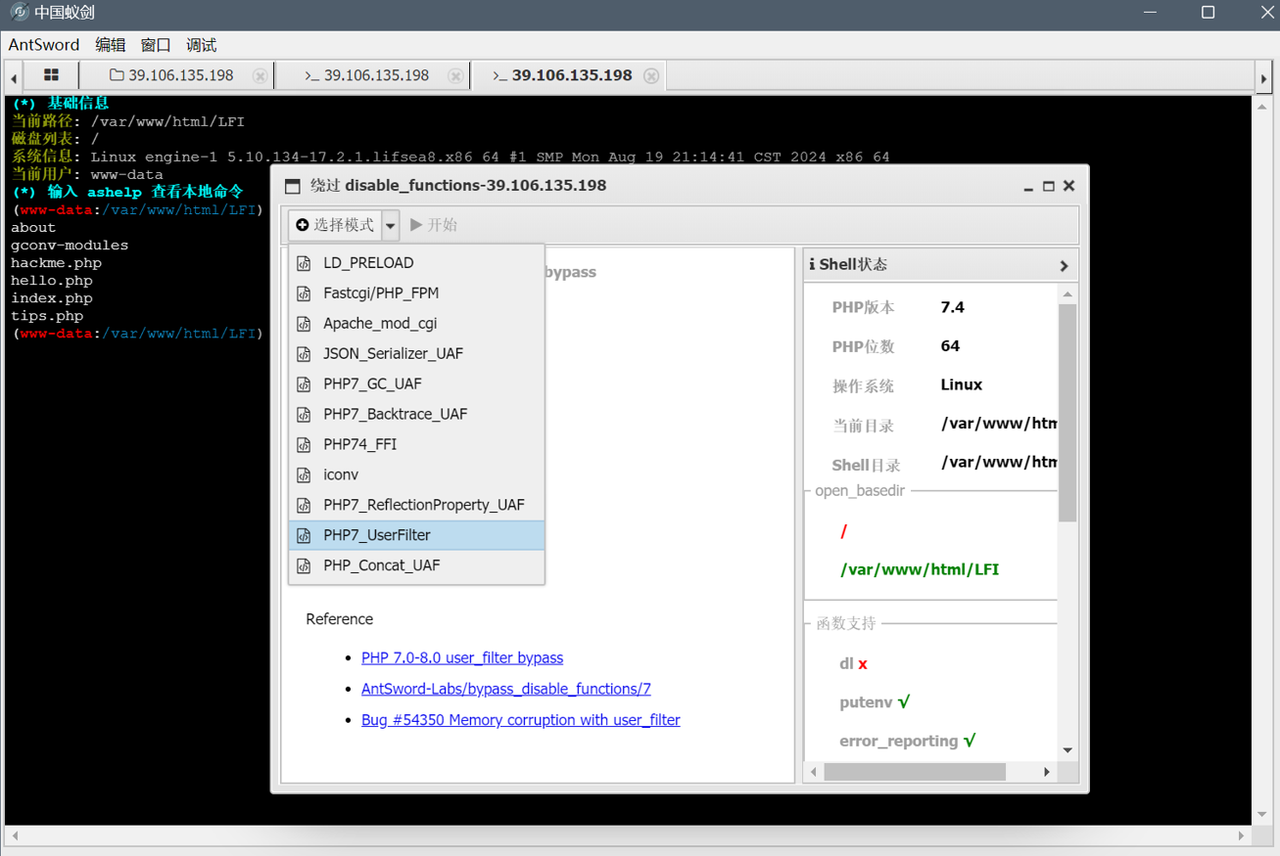Click the tab strip right arrow

click(x=1262, y=76)
